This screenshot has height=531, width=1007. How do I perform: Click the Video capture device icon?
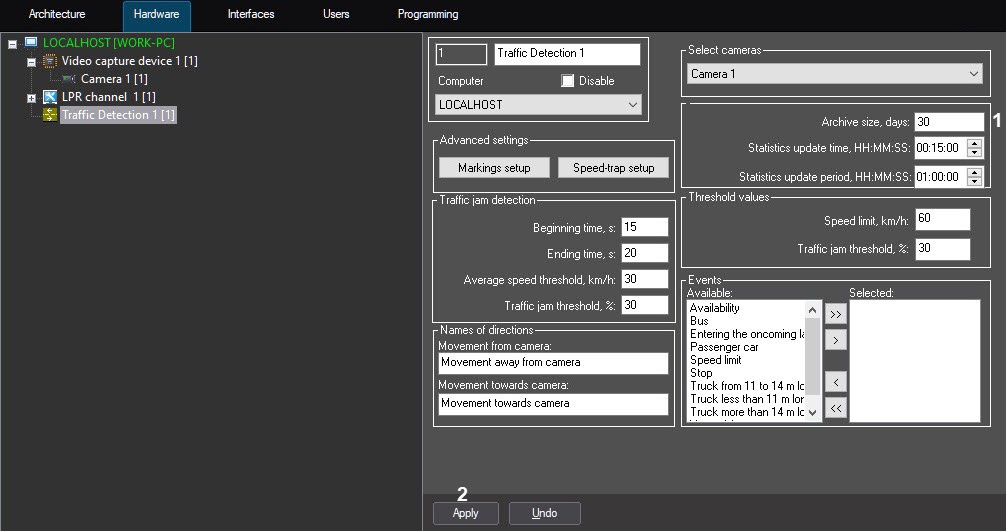pos(50,61)
